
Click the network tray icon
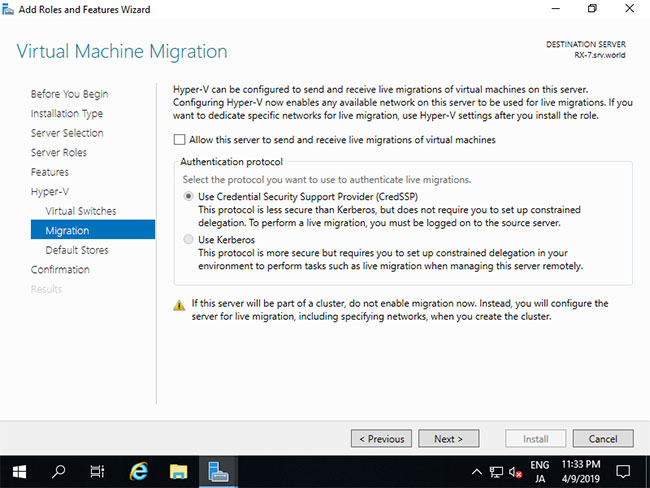[x=496, y=472]
